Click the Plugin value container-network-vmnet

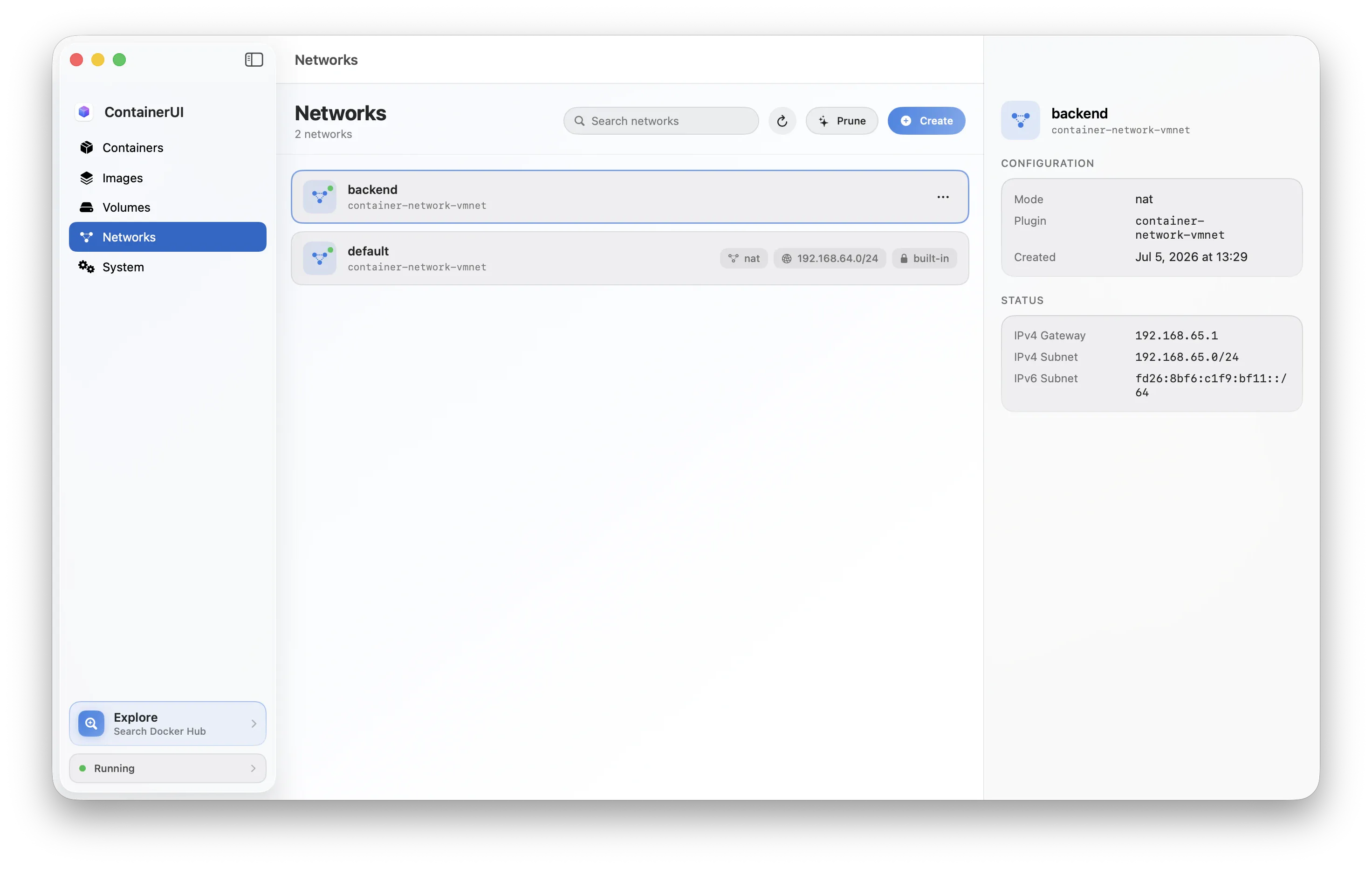pyautogui.click(x=1180, y=228)
